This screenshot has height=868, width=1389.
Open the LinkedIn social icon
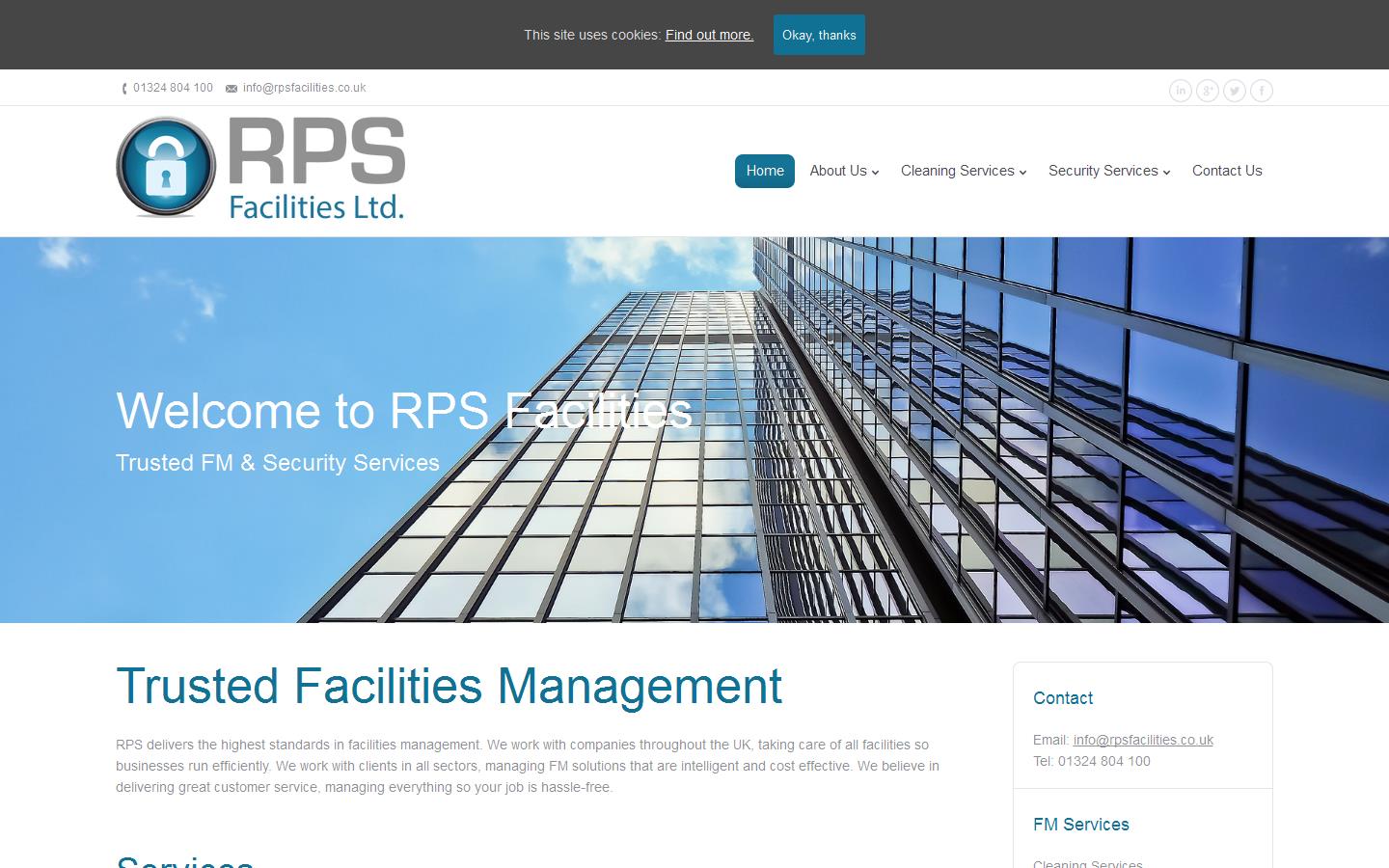1181,90
